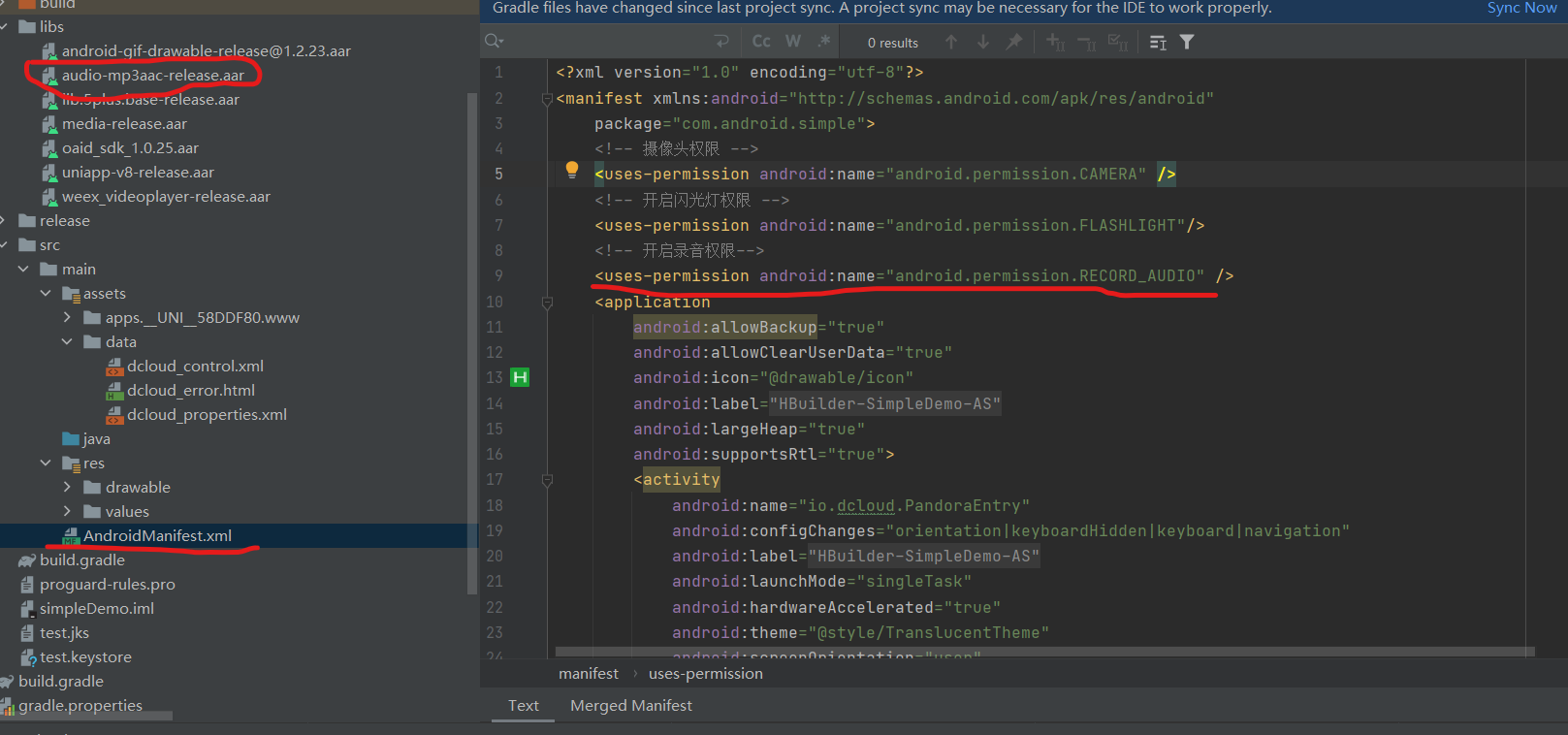Open the search history magnifier dropdown
The height and width of the screenshot is (735, 1568).
[x=494, y=41]
